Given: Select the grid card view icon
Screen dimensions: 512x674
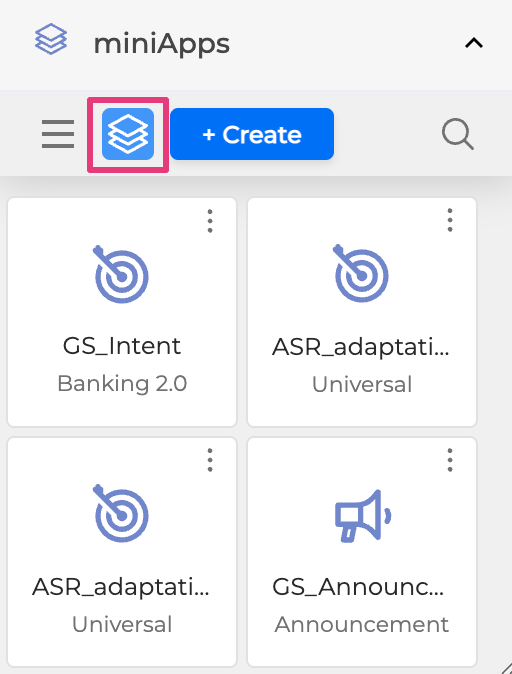Looking at the screenshot, I should (128, 134).
